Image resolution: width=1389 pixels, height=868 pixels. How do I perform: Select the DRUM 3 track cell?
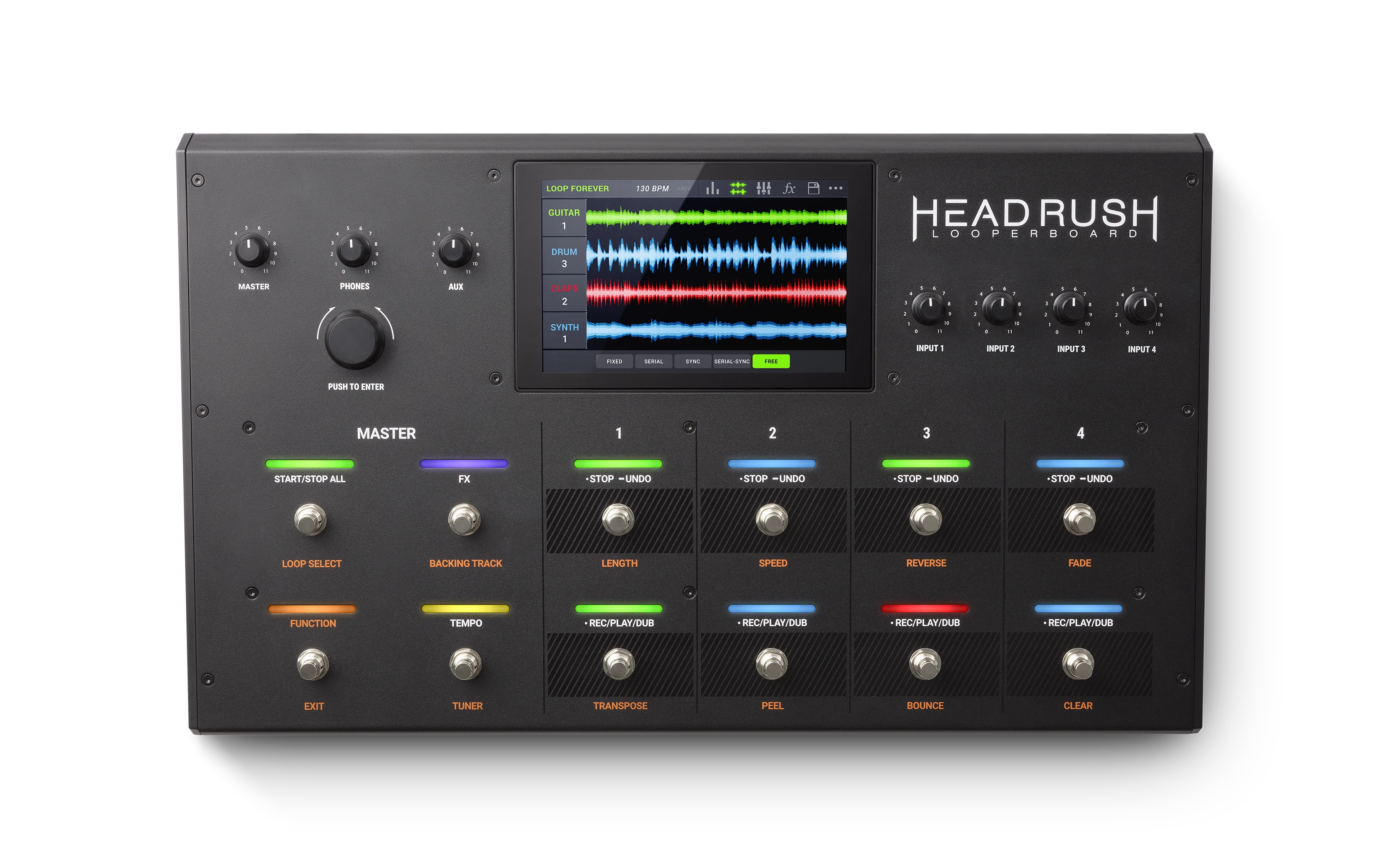tap(564, 257)
